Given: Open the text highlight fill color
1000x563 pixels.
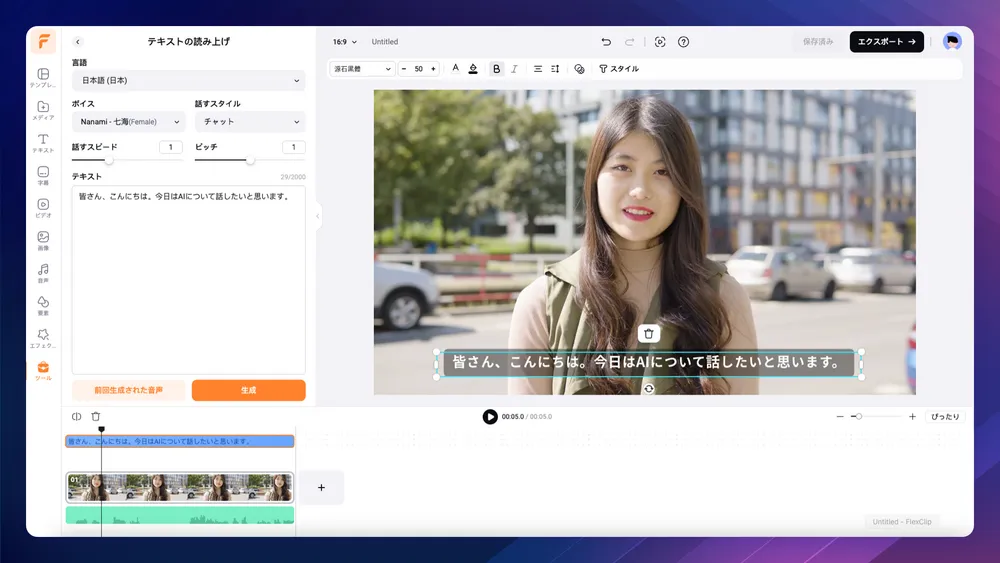Looking at the screenshot, I should pos(473,69).
